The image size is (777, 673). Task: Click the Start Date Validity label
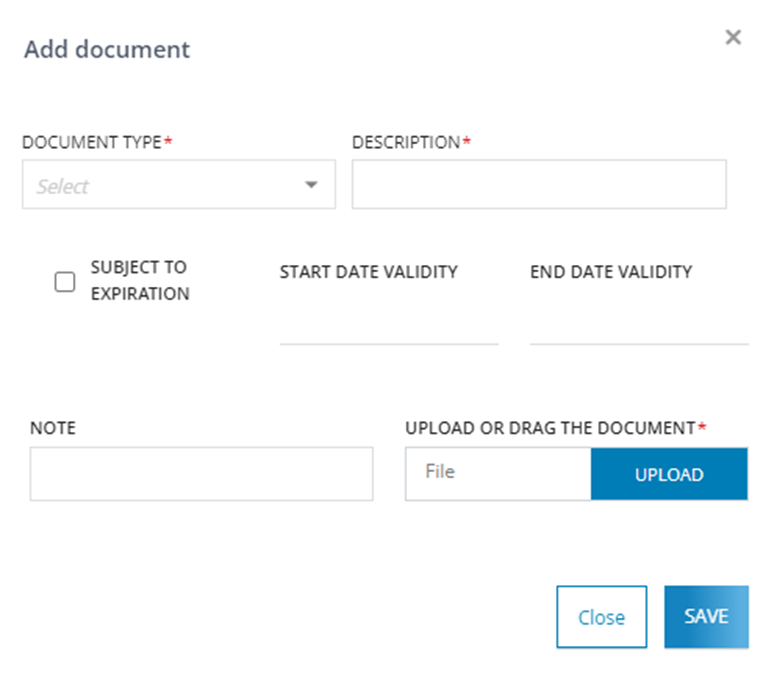click(369, 271)
